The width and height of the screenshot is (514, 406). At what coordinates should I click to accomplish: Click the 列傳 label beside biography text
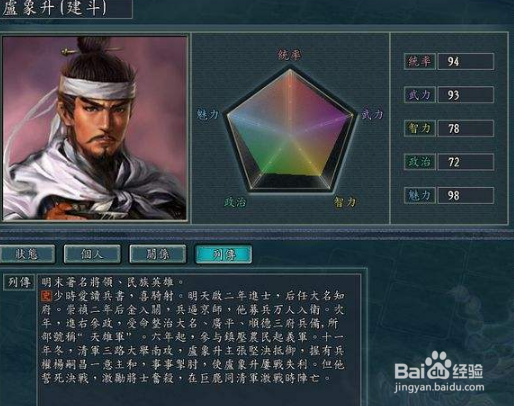[19, 282]
